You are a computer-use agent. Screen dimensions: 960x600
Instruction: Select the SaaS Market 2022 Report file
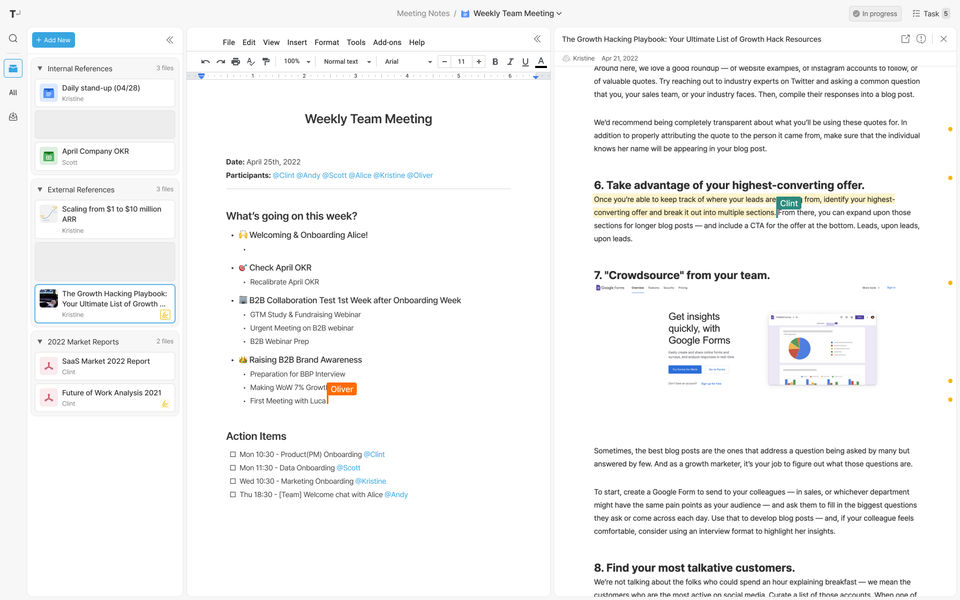coord(104,364)
